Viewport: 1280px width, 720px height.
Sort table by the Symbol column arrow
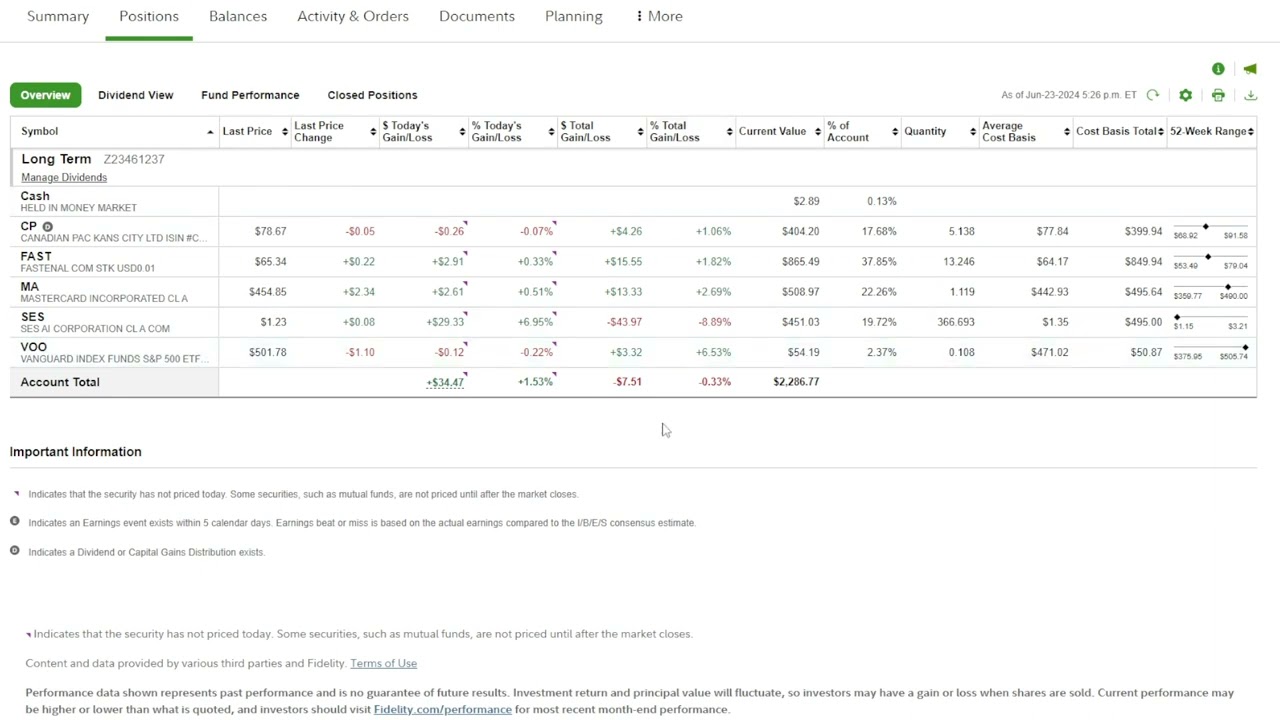point(210,132)
